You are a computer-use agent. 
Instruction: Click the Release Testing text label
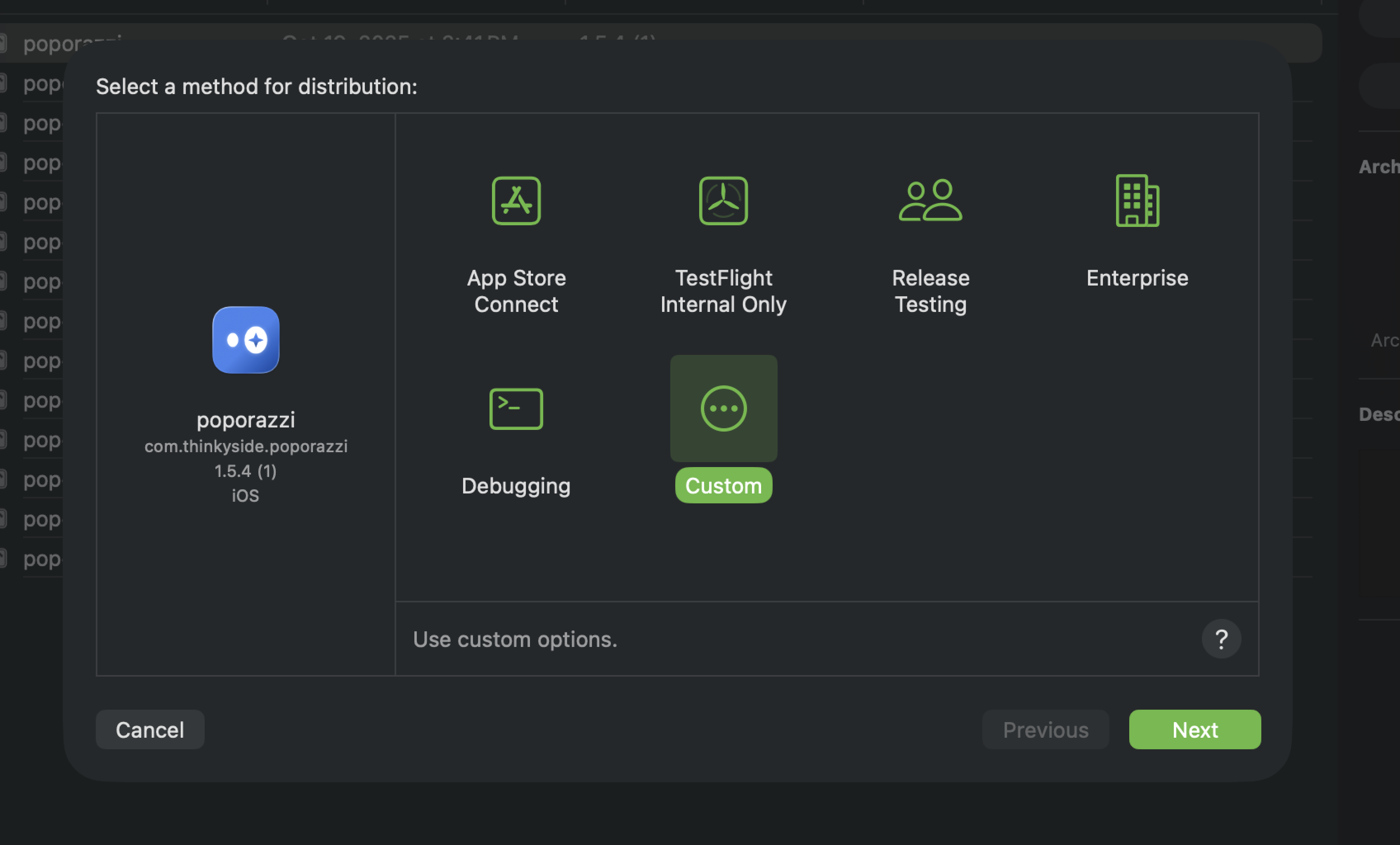tap(930, 291)
